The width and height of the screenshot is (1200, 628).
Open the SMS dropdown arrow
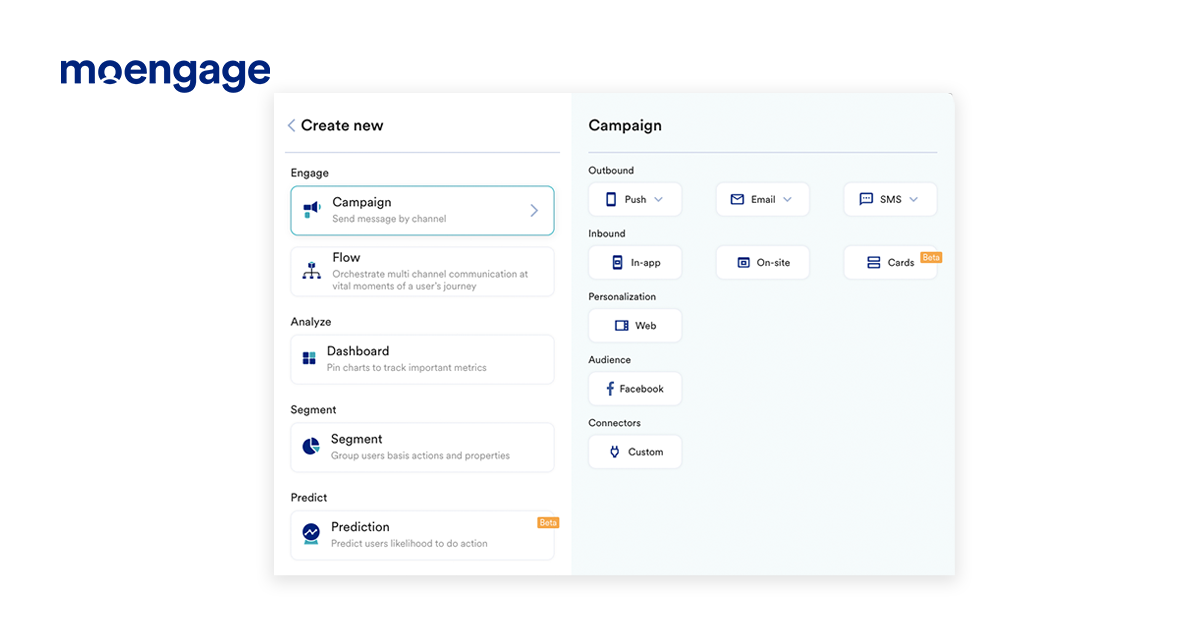913,199
